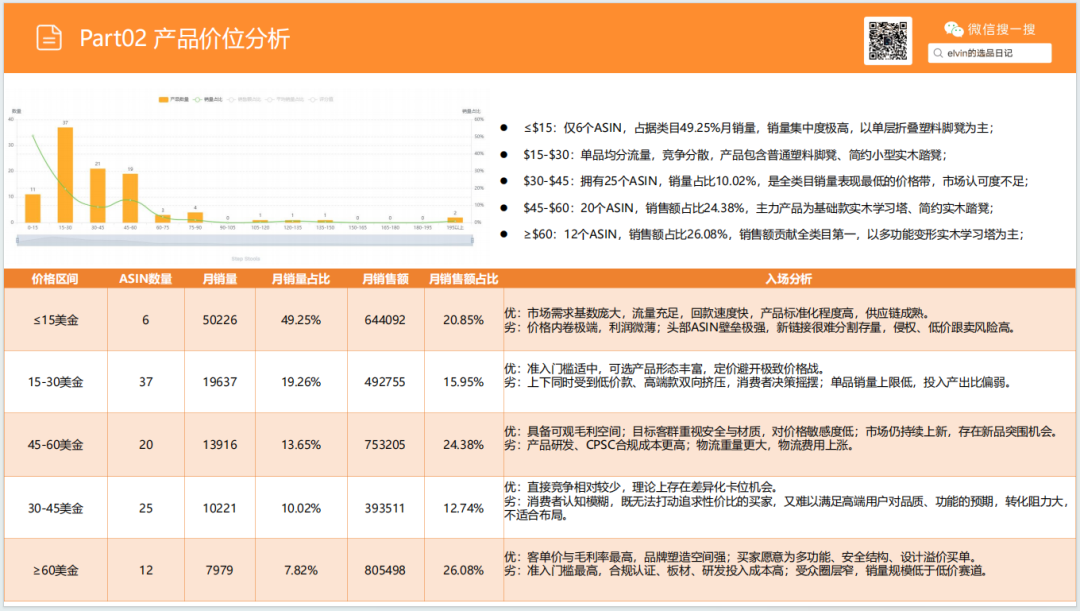Toggle the first greyed-out legend entry in chart
Viewport: 1080px width, 611px height.
coord(245,100)
